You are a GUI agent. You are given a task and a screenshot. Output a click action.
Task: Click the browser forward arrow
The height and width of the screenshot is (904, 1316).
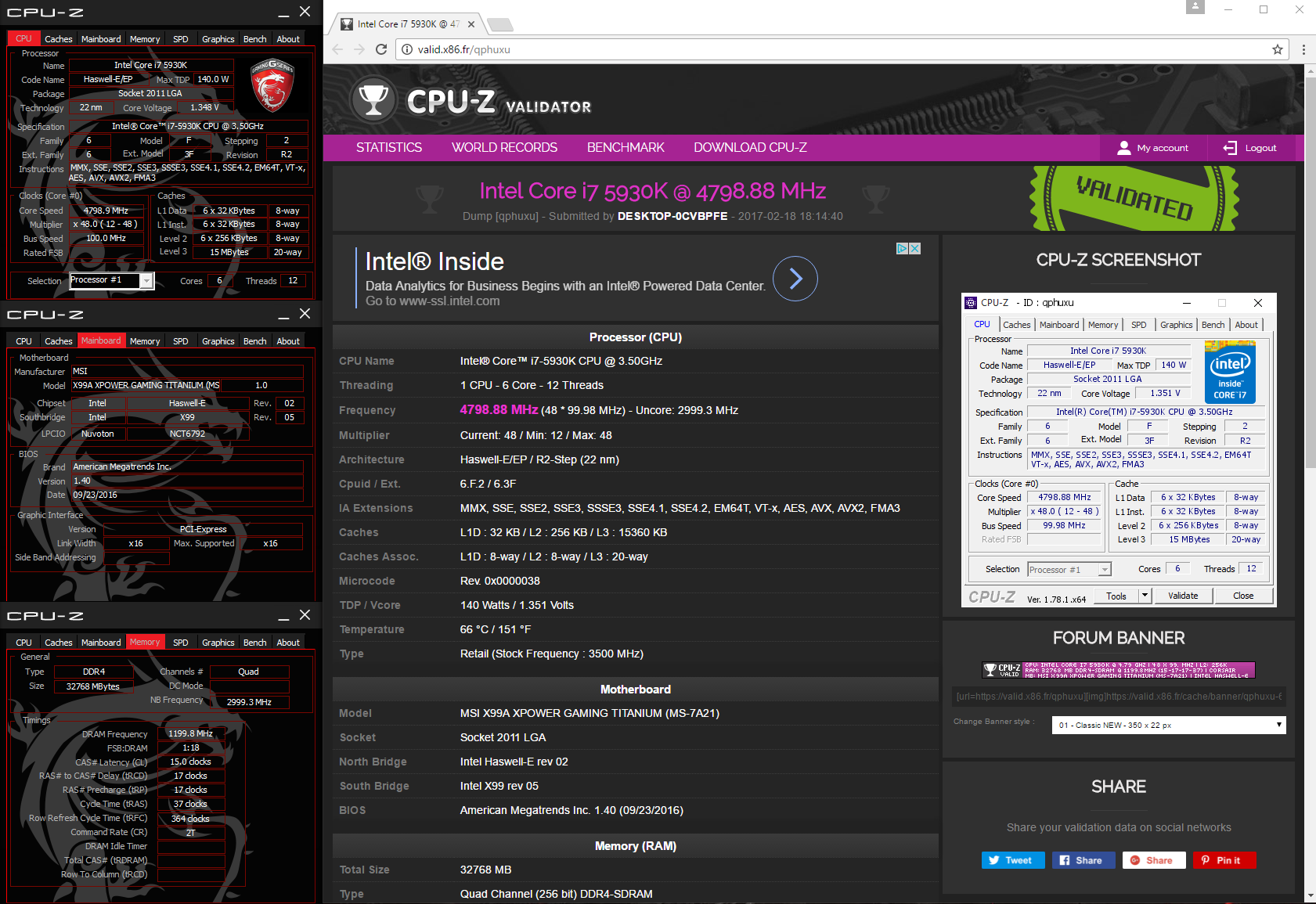click(x=359, y=49)
